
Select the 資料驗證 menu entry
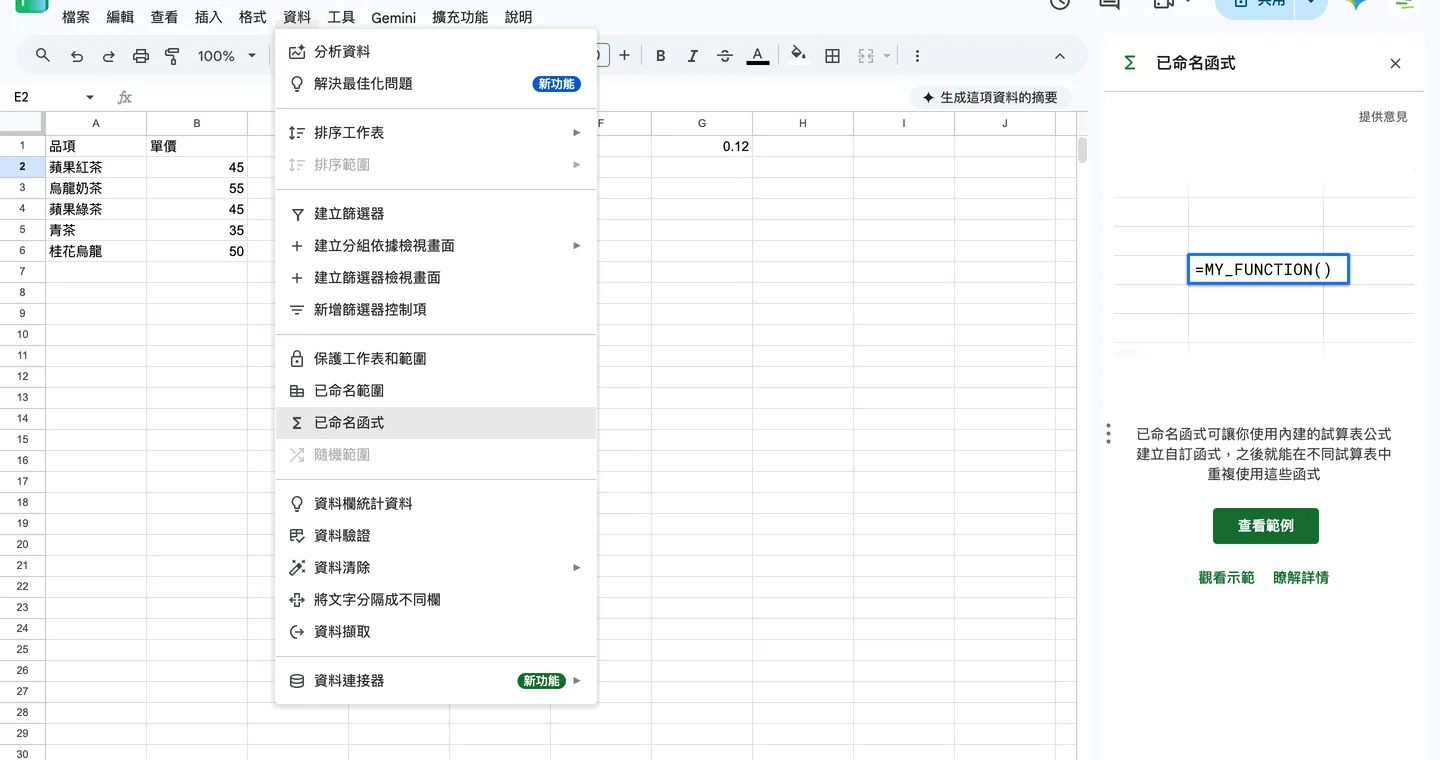[436, 535]
